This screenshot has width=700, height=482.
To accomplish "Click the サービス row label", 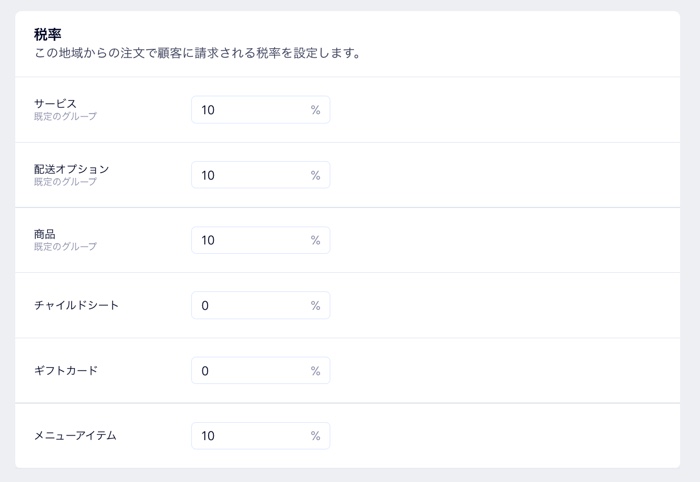I will pyautogui.click(x=55, y=104).
